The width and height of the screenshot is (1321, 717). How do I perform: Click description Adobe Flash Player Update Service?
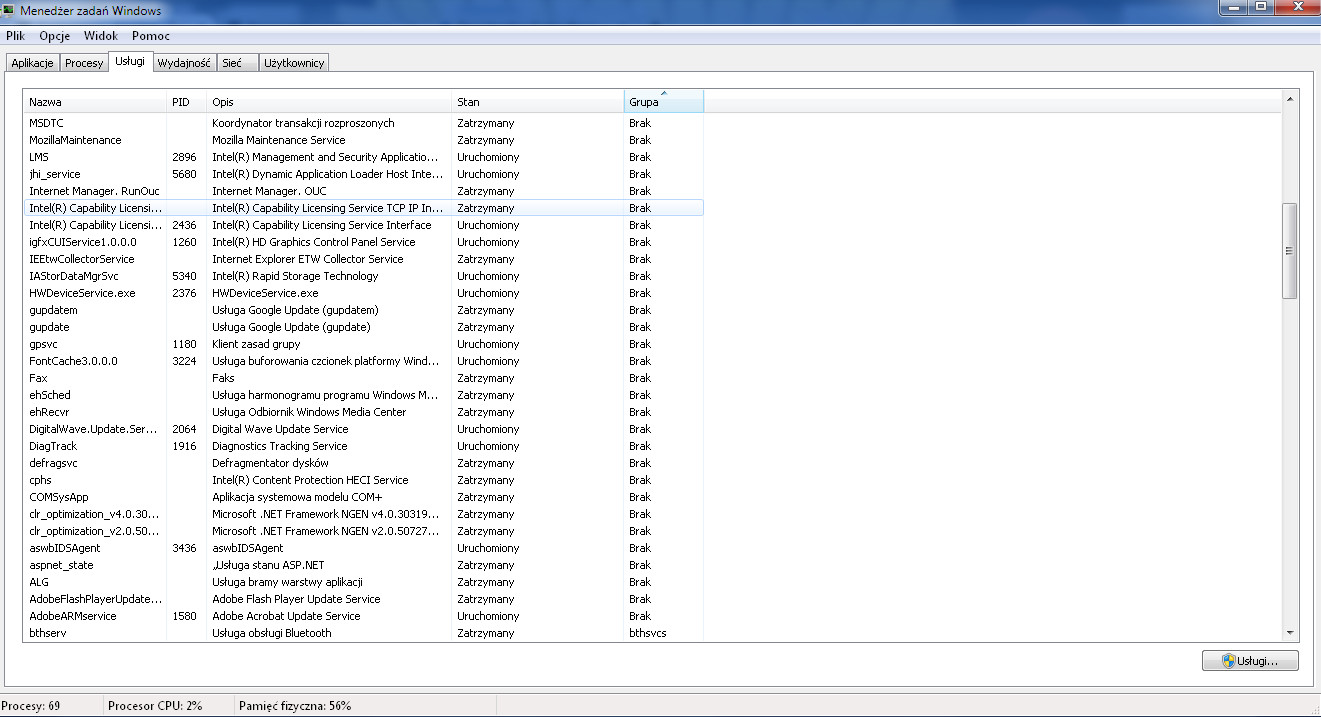(x=296, y=599)
